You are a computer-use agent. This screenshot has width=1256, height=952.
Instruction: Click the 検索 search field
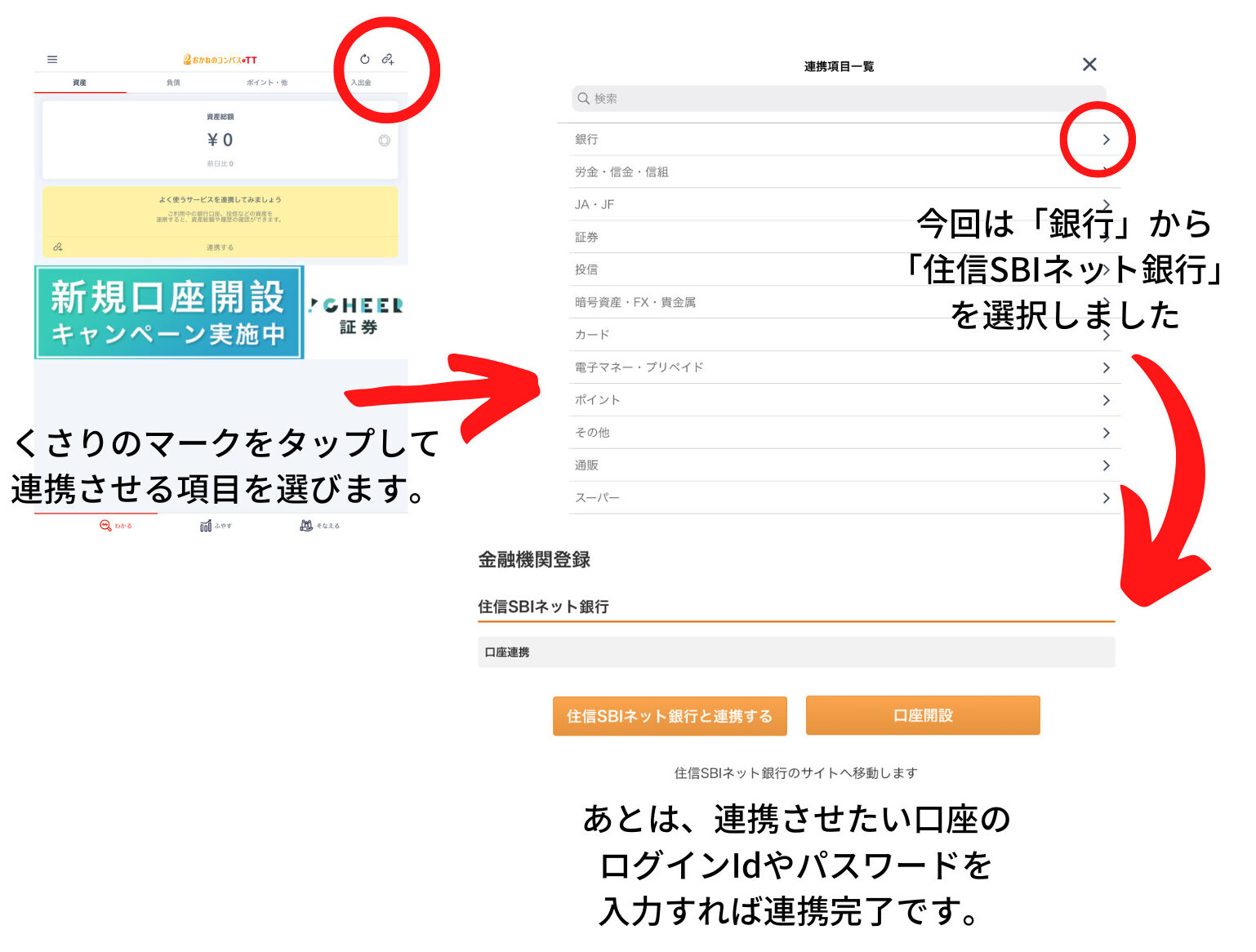(x=839, y=99)
